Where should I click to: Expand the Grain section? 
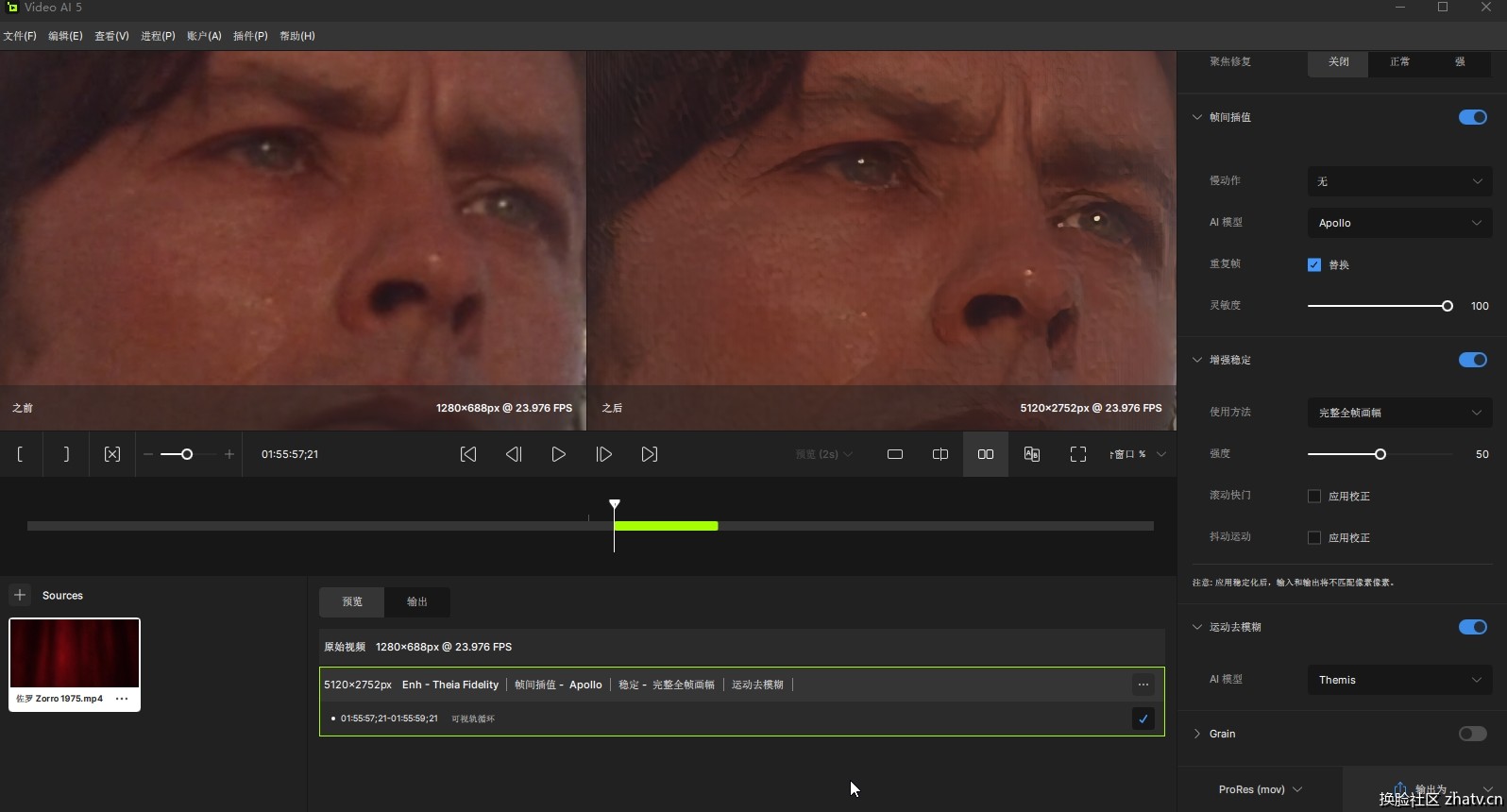pos(1197,734)
